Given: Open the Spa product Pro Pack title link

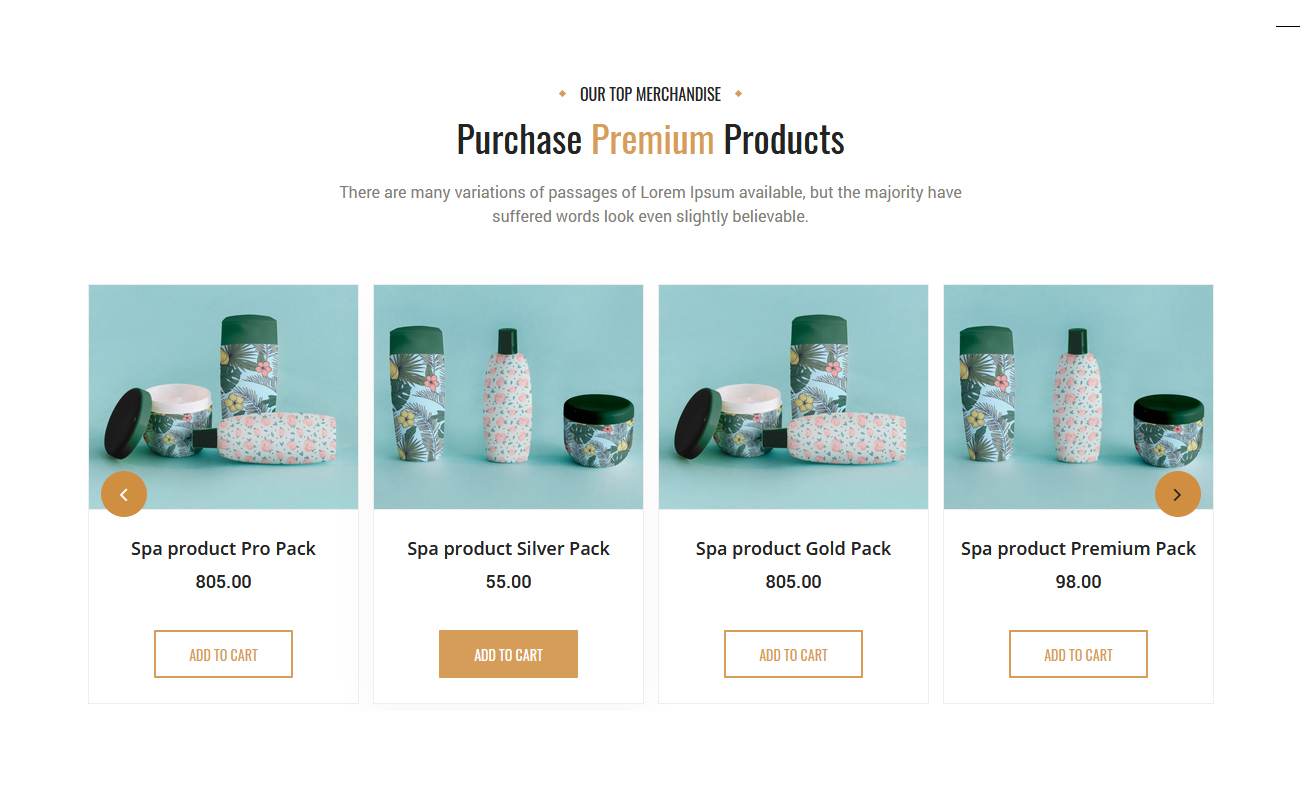Looking at the screenshot, I should [x=223, y=549].
